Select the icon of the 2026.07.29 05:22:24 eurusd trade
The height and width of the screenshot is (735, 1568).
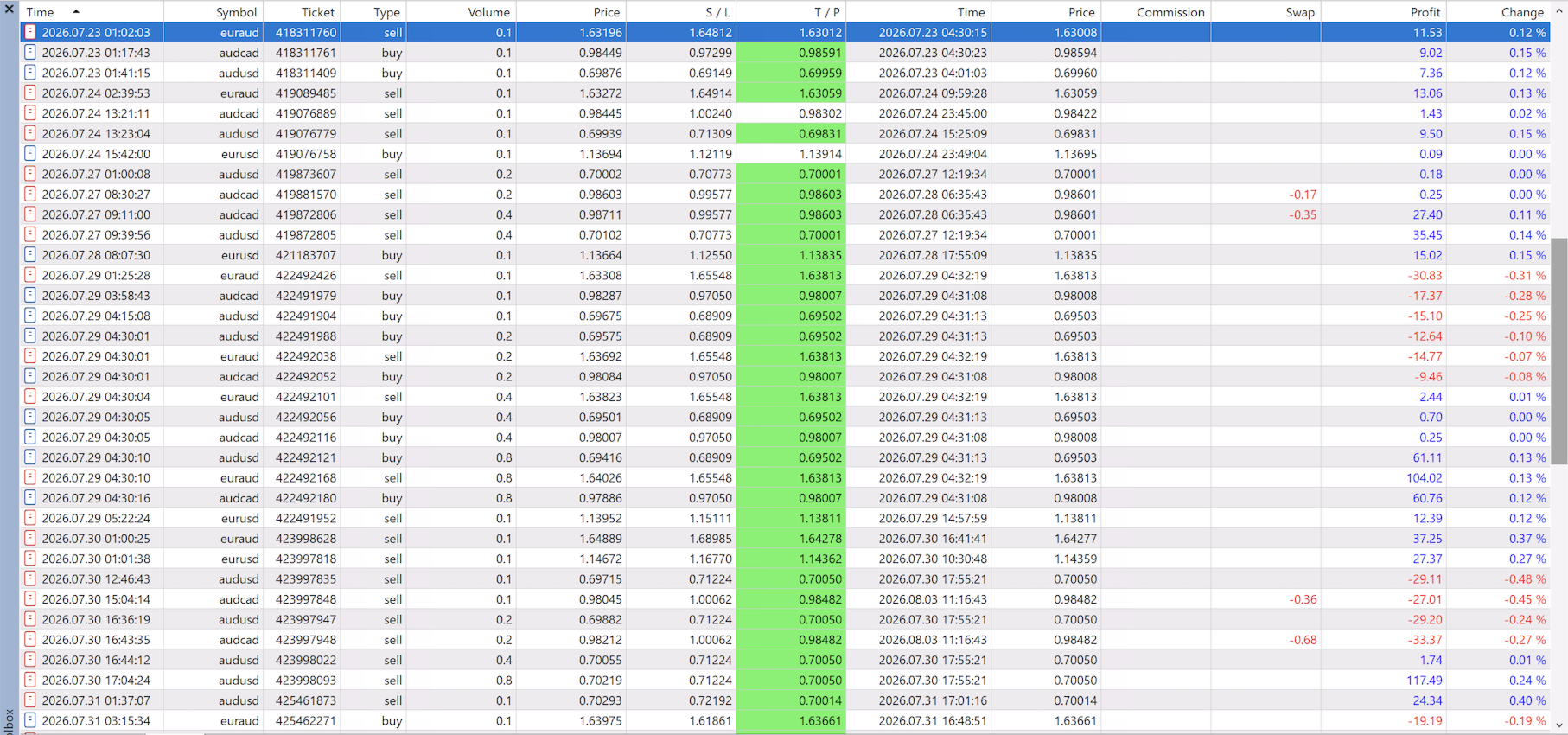coord(30,518)
